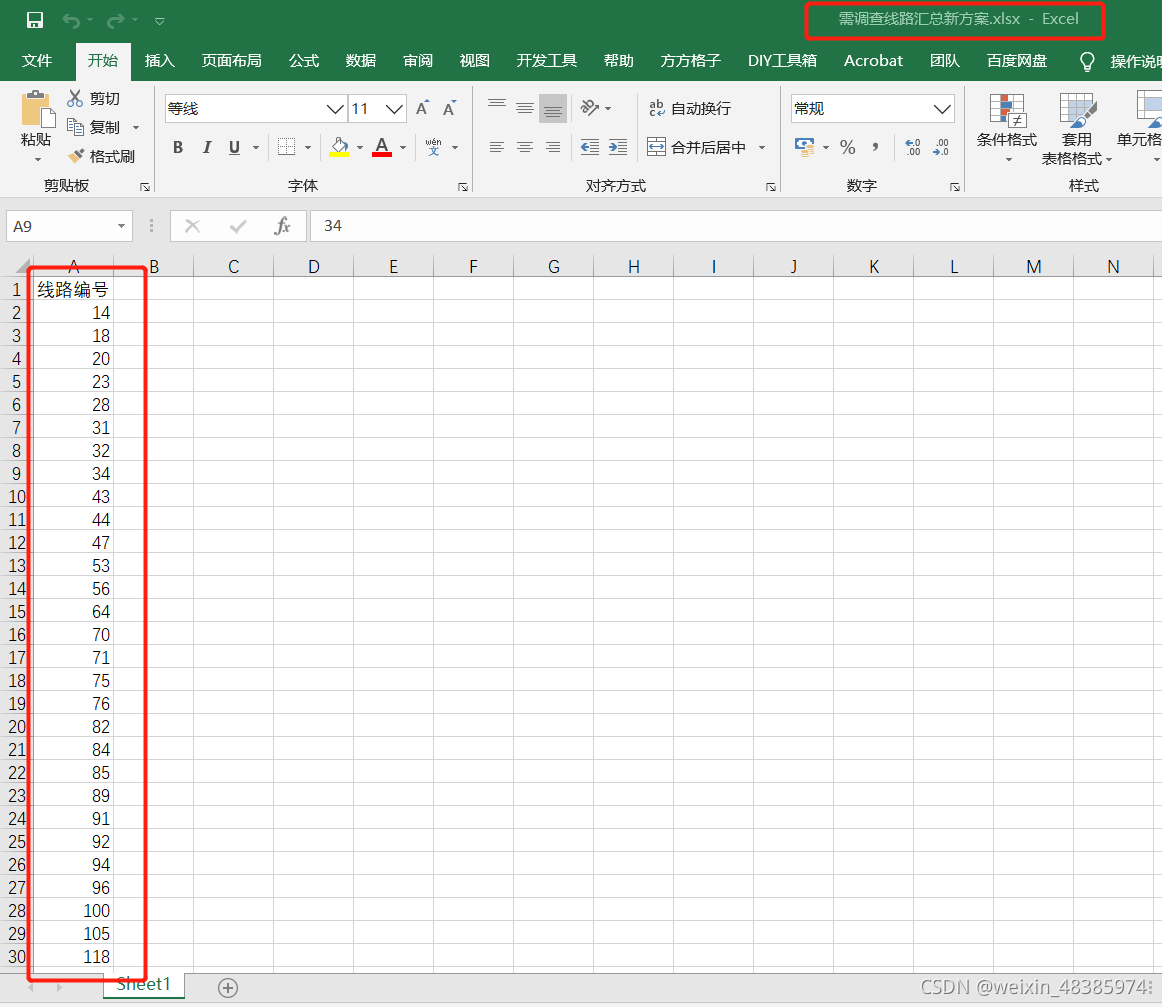Align text right
This screenshot has height=1007, width=1162.
pos(553,147)
